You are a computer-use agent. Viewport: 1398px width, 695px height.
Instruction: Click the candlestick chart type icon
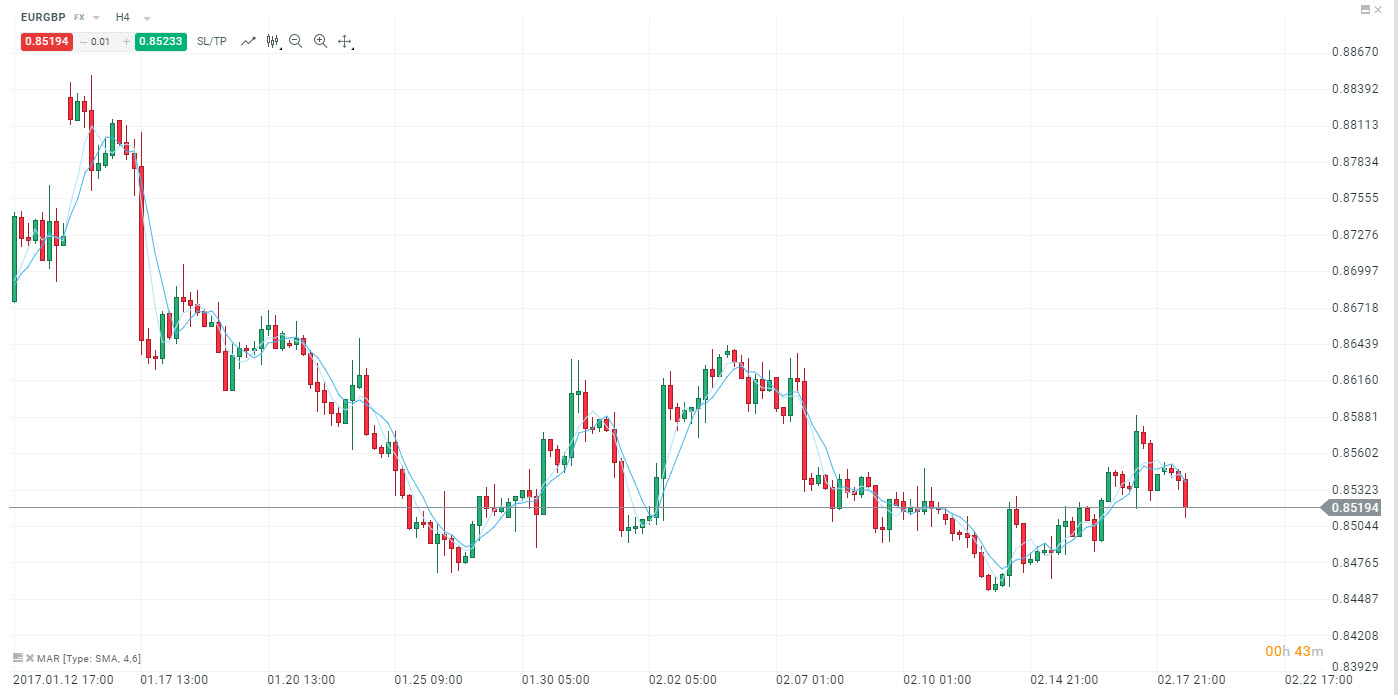(271, 41)
